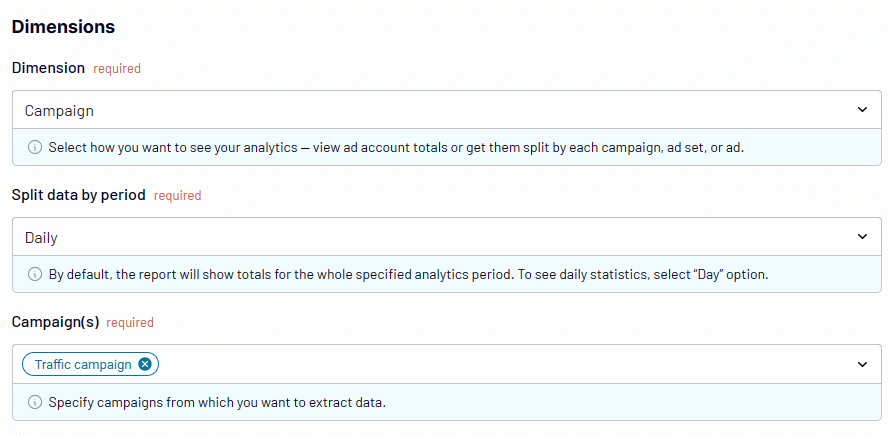Click the empty area in the Campaign(s) field
This screenshot has height=435, width=891.
(506, 364)
